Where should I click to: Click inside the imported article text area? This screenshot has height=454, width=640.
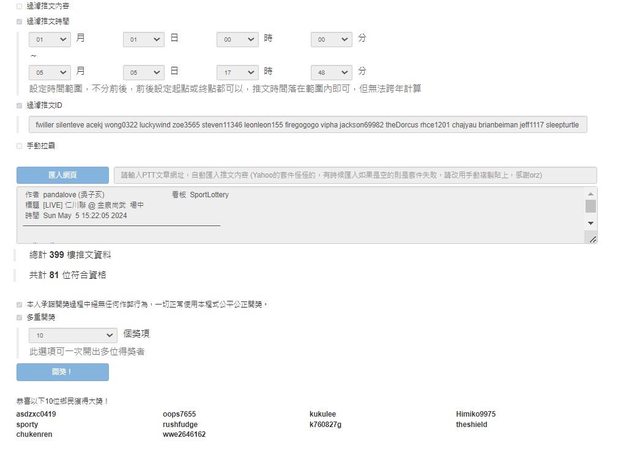[300, 214]
